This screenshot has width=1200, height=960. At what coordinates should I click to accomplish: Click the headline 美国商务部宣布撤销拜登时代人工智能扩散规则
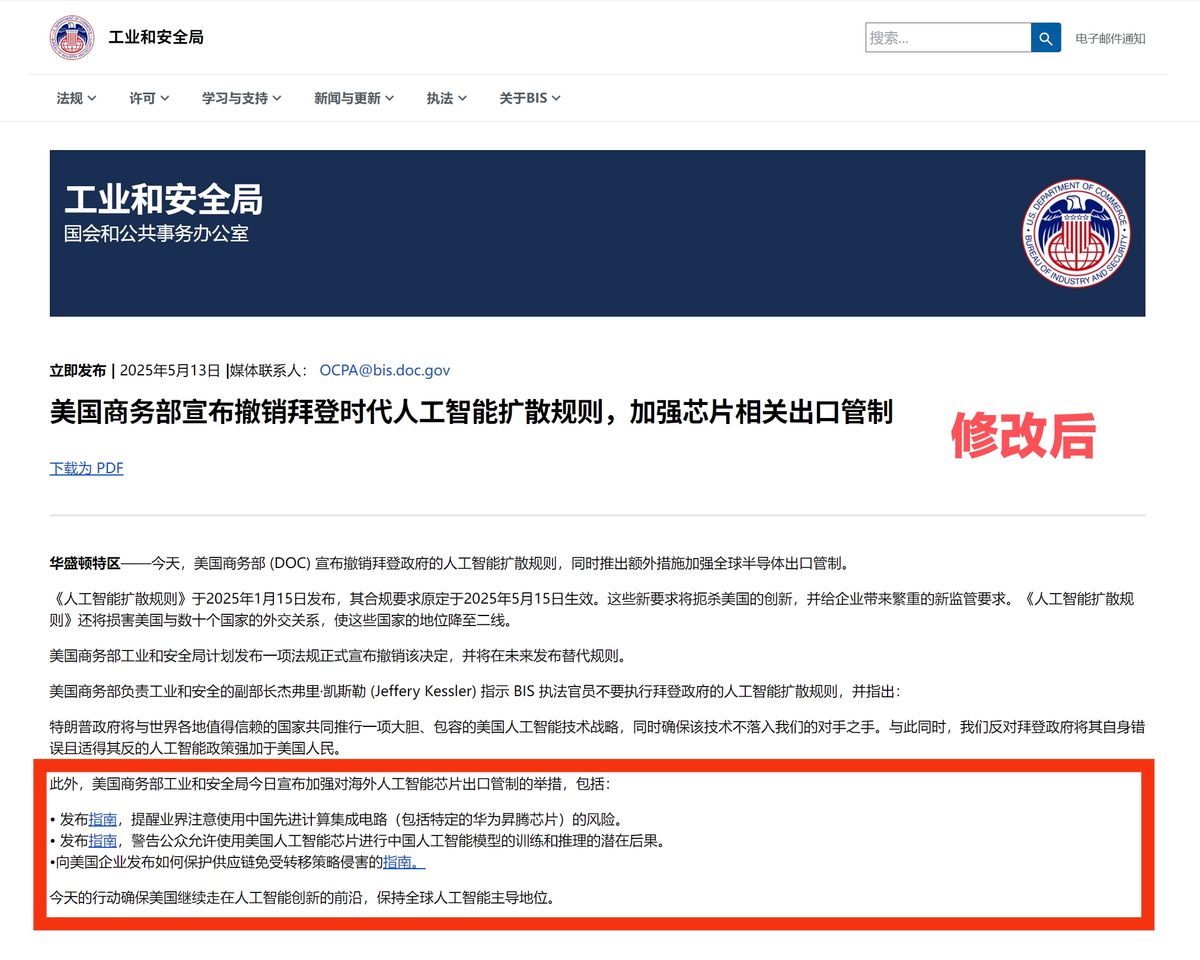[471, 411]
